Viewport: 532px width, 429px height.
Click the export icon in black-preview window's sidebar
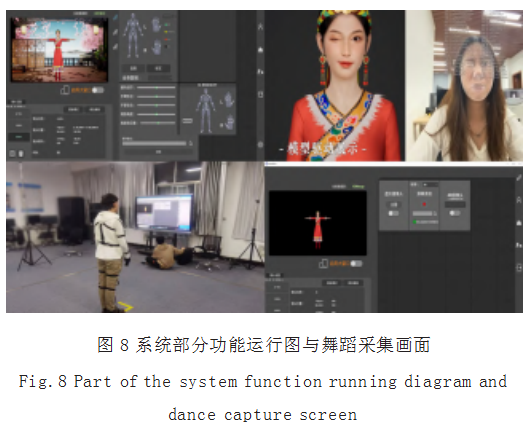point(519,268)
